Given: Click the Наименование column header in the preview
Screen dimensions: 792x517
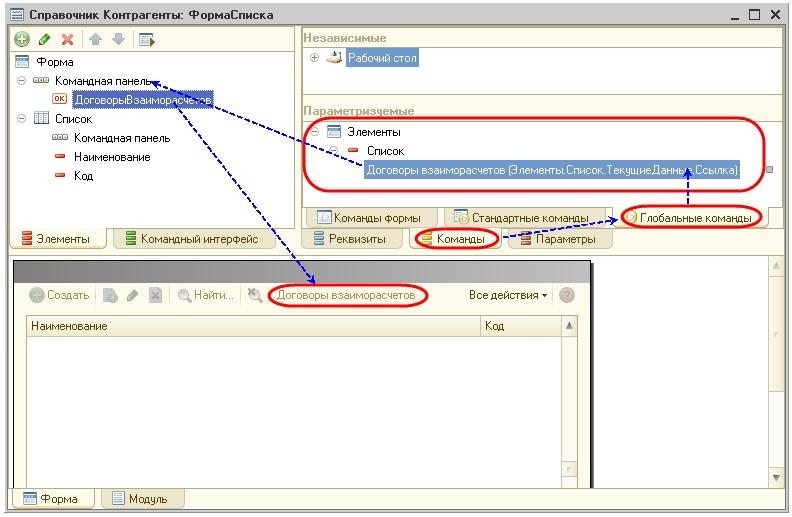Looking at the screenshot, I should pos(70,326).
